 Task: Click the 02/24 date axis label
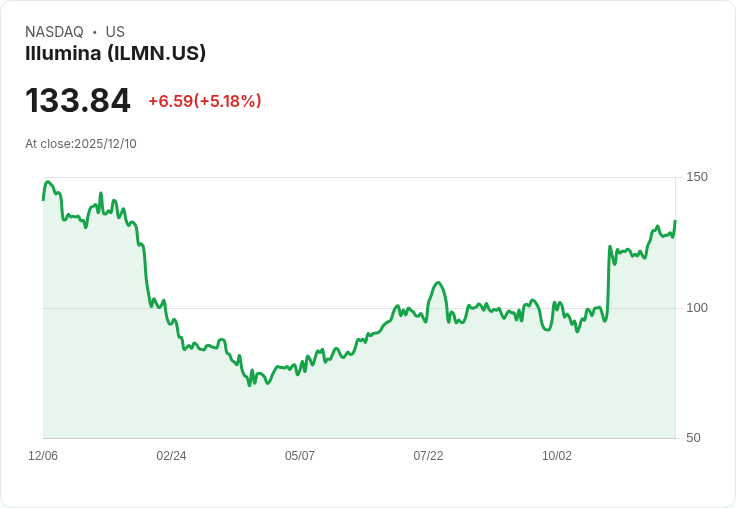[171, 455]
